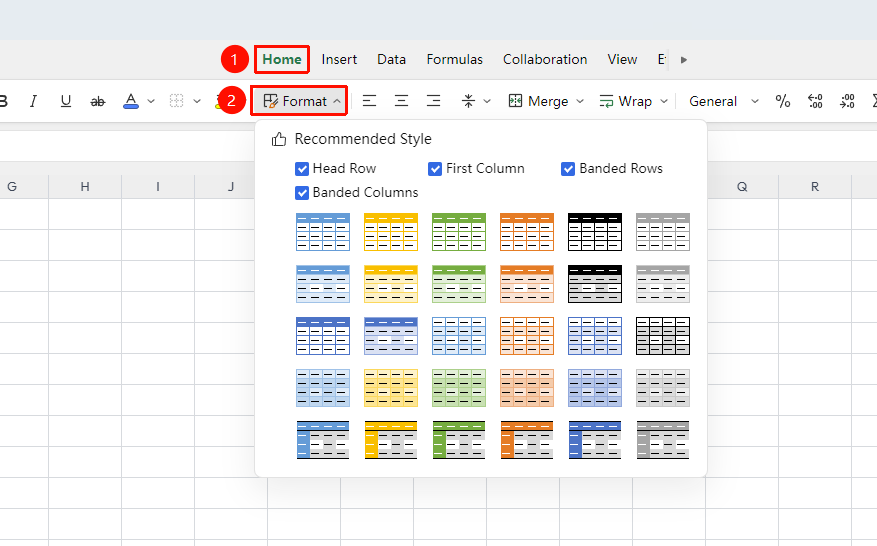
Task: Open font color dropdown arrow
Action: click(x=151, y=101)
